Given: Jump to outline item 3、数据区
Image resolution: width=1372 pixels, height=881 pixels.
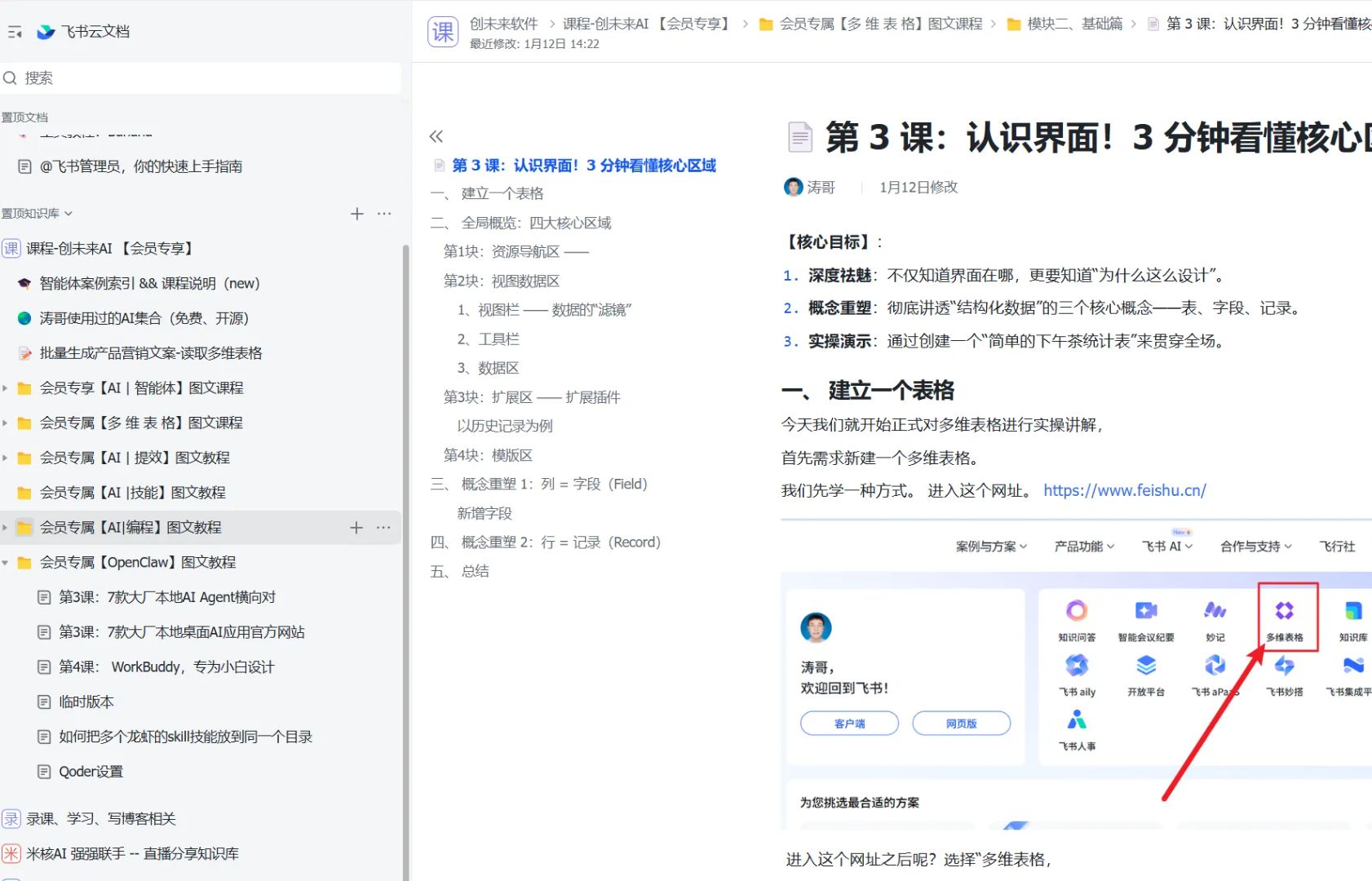Looking at the screenshot, I should [488, 369].
